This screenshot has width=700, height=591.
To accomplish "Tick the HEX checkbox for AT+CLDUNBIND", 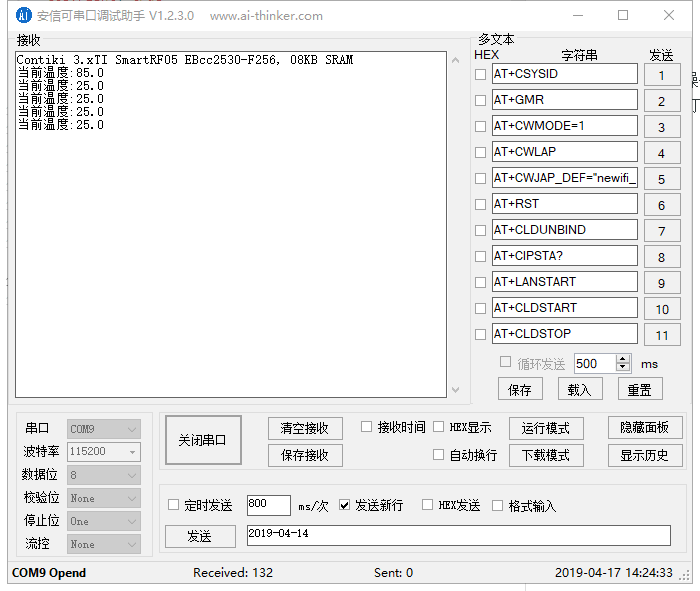I will pyautogui.click(x=480, y=230).
